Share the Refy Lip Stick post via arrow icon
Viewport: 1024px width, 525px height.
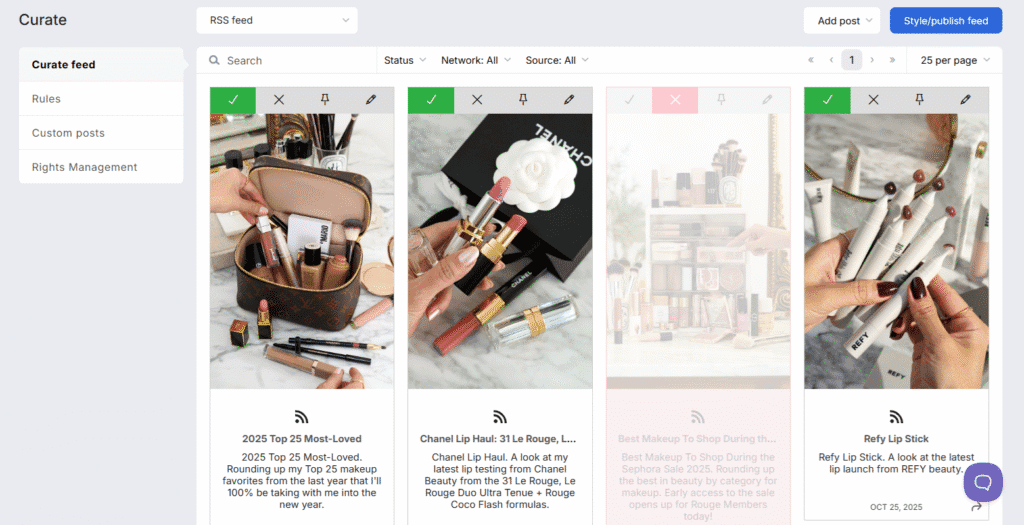[x=976, y=507]
